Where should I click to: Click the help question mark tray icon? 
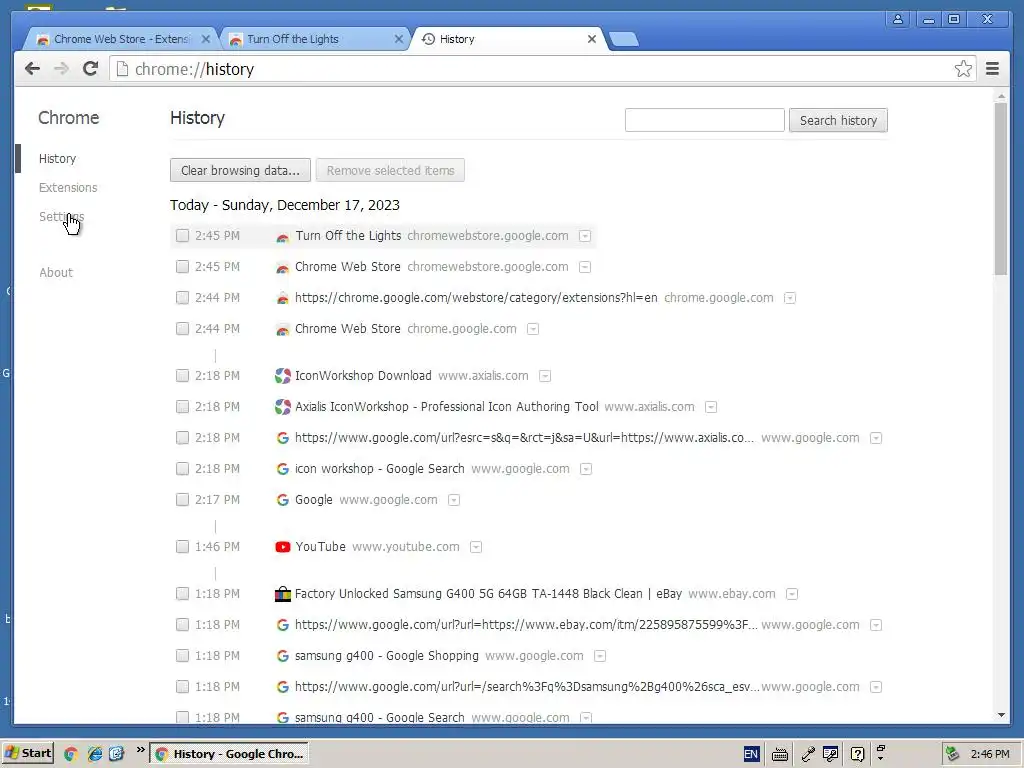coord(857,754)
